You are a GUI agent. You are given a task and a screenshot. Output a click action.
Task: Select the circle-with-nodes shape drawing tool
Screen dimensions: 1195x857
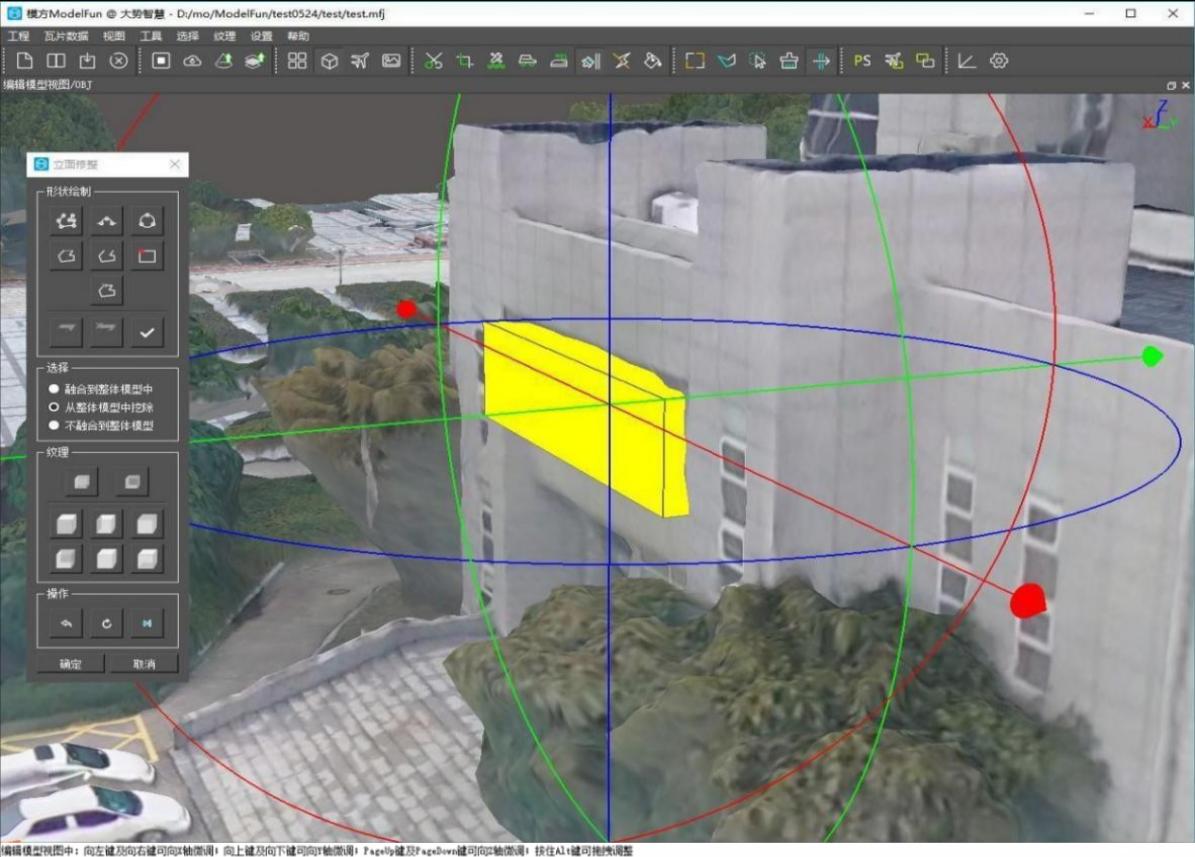[x=147, y=221]
